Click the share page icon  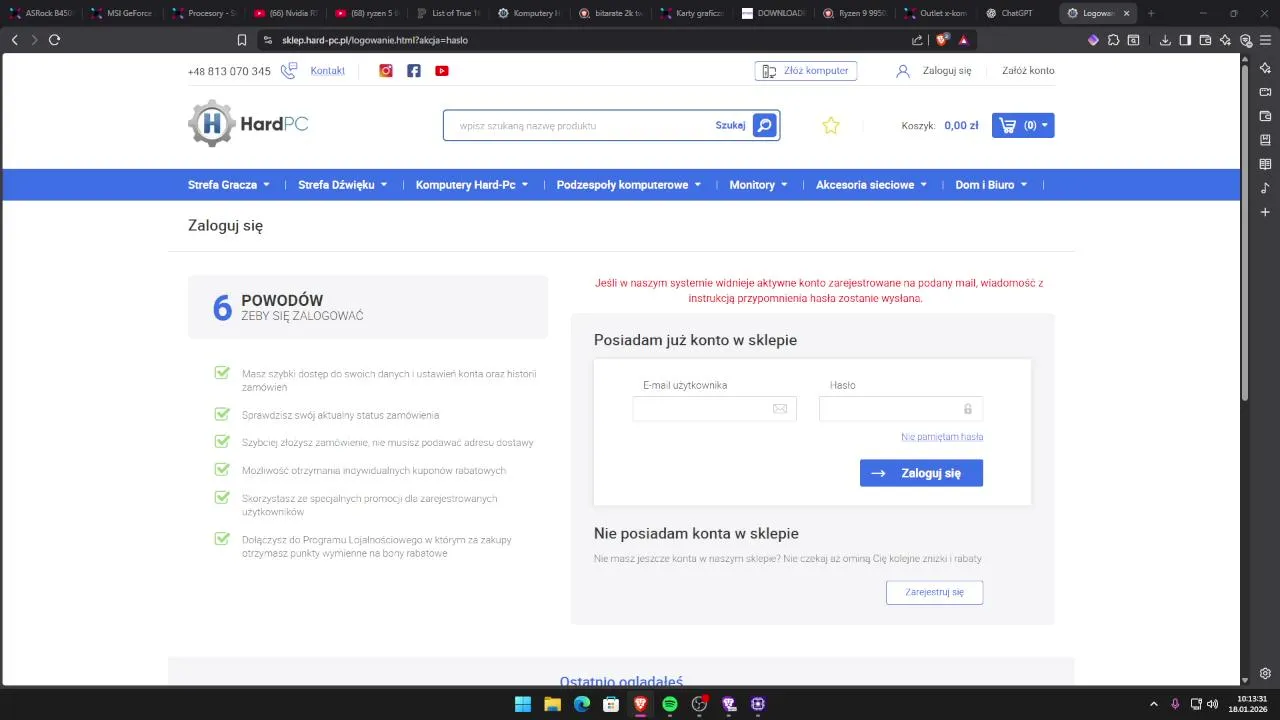click(x=918, y=40)
